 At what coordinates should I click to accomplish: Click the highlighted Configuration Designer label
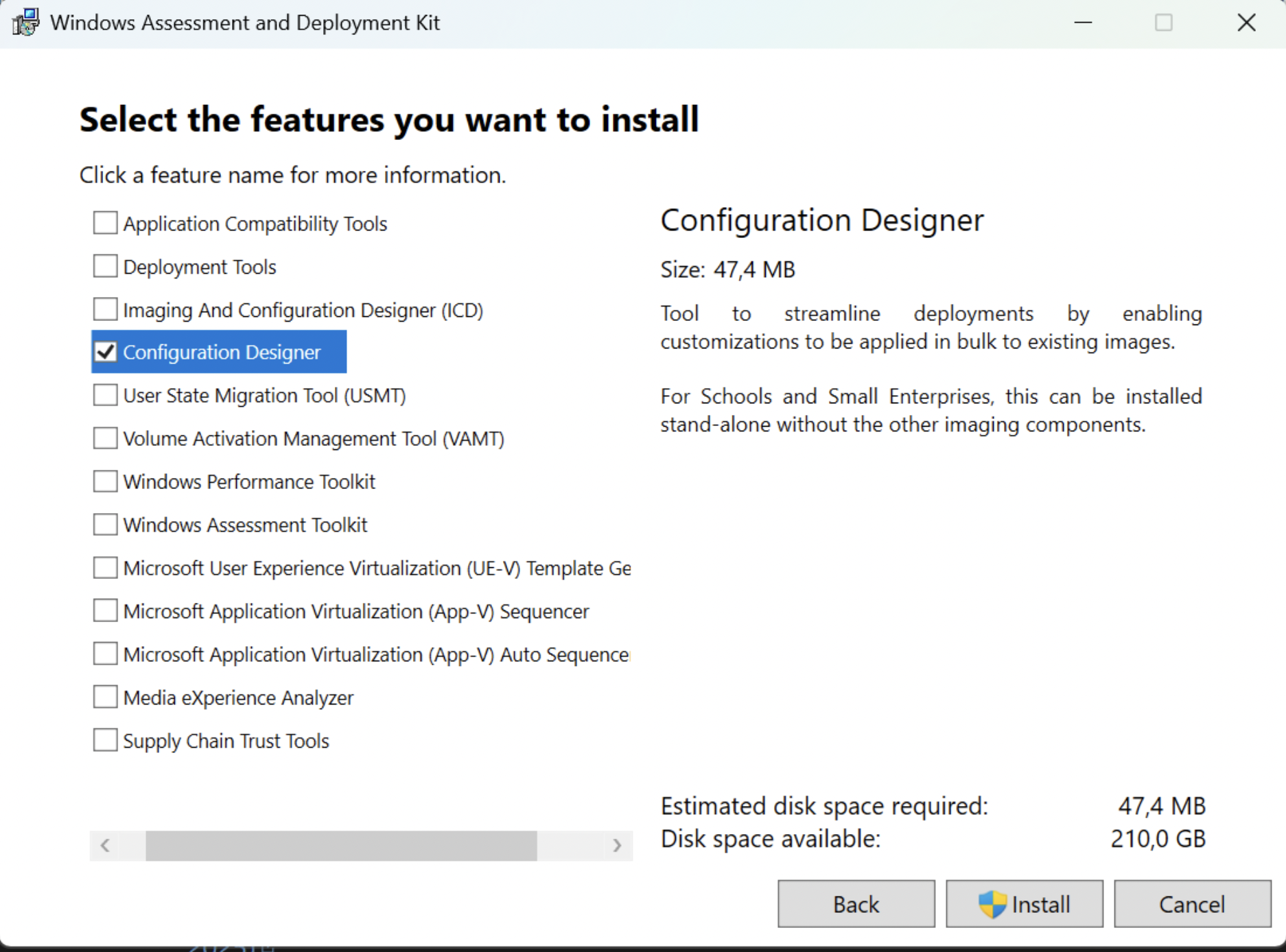[222, 353]
